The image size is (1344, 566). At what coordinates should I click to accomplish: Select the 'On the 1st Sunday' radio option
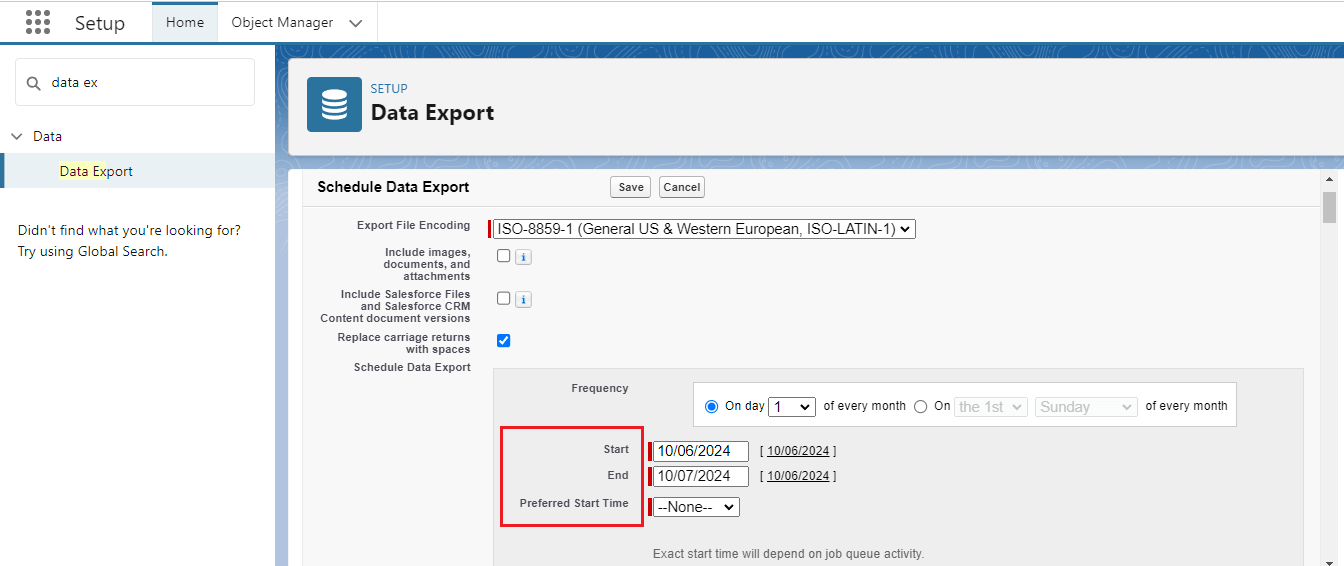click(x=921, y=406)
